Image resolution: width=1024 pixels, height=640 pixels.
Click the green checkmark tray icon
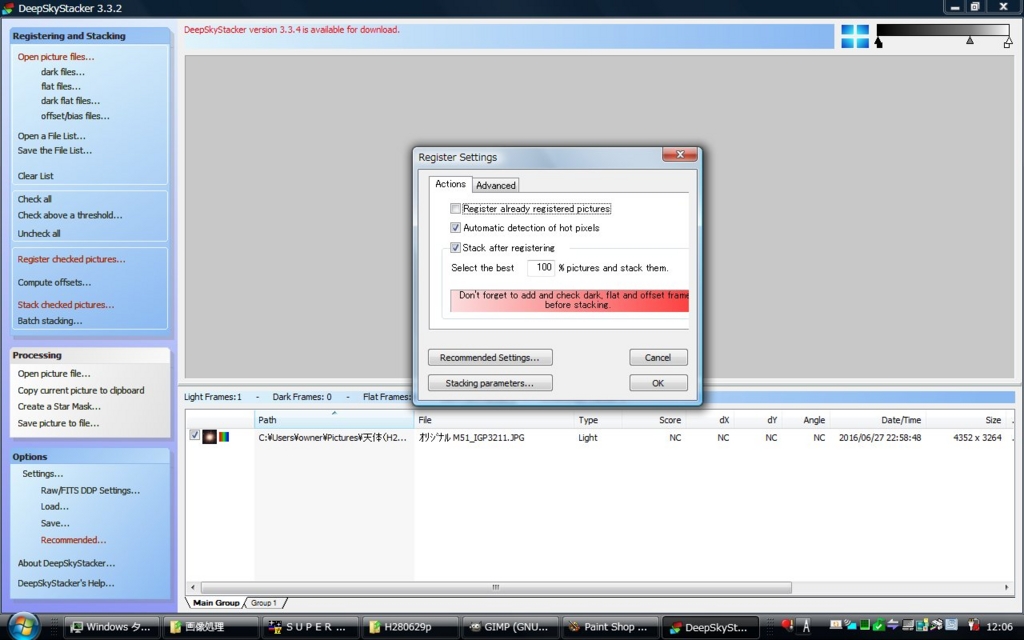click(879, 625)
